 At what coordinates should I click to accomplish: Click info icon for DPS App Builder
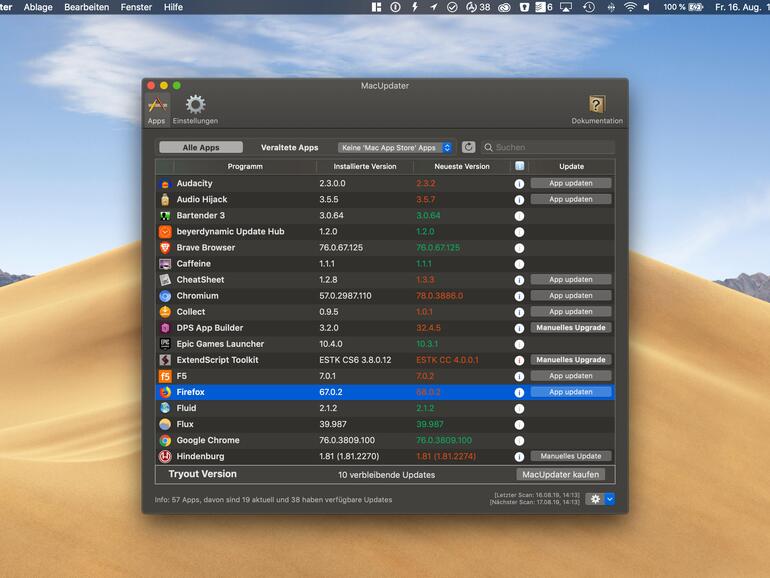point(519,328)
